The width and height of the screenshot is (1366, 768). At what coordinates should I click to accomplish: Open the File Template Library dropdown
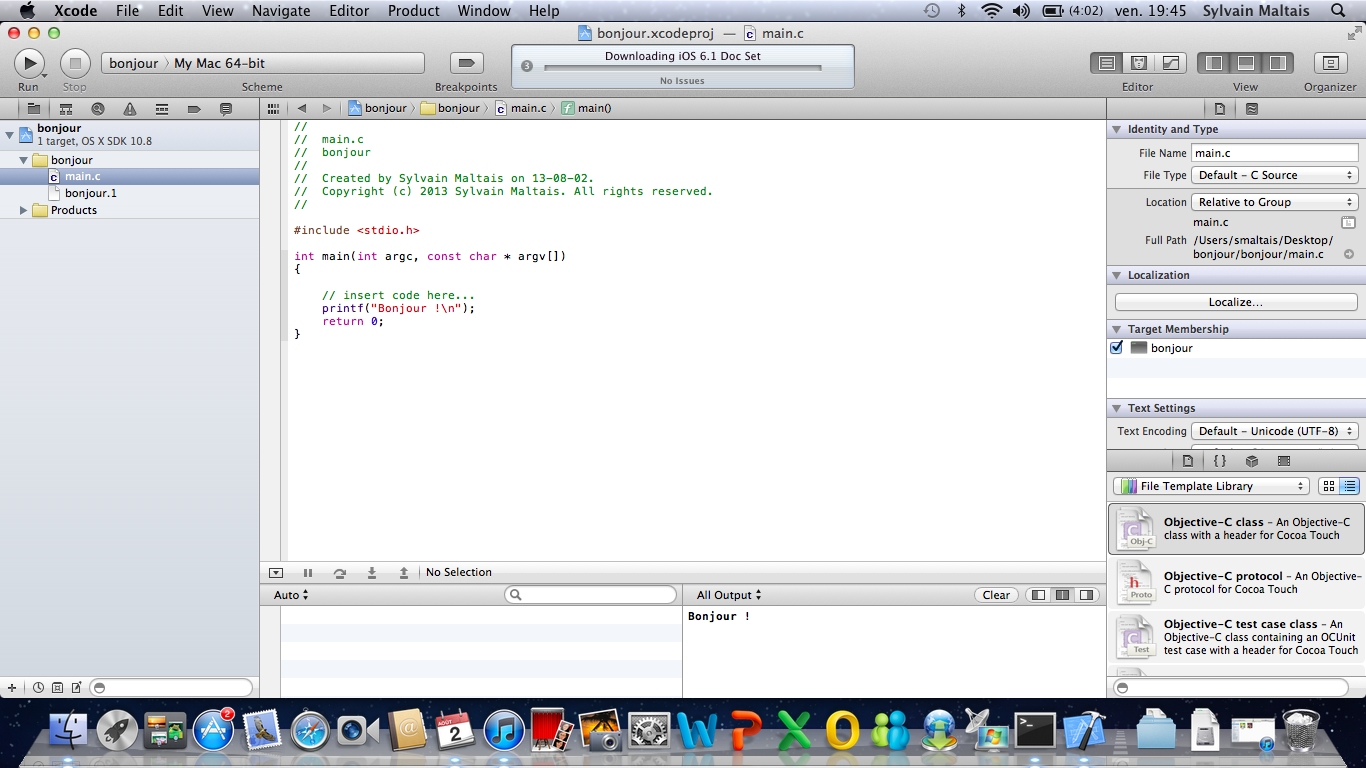1211,486
